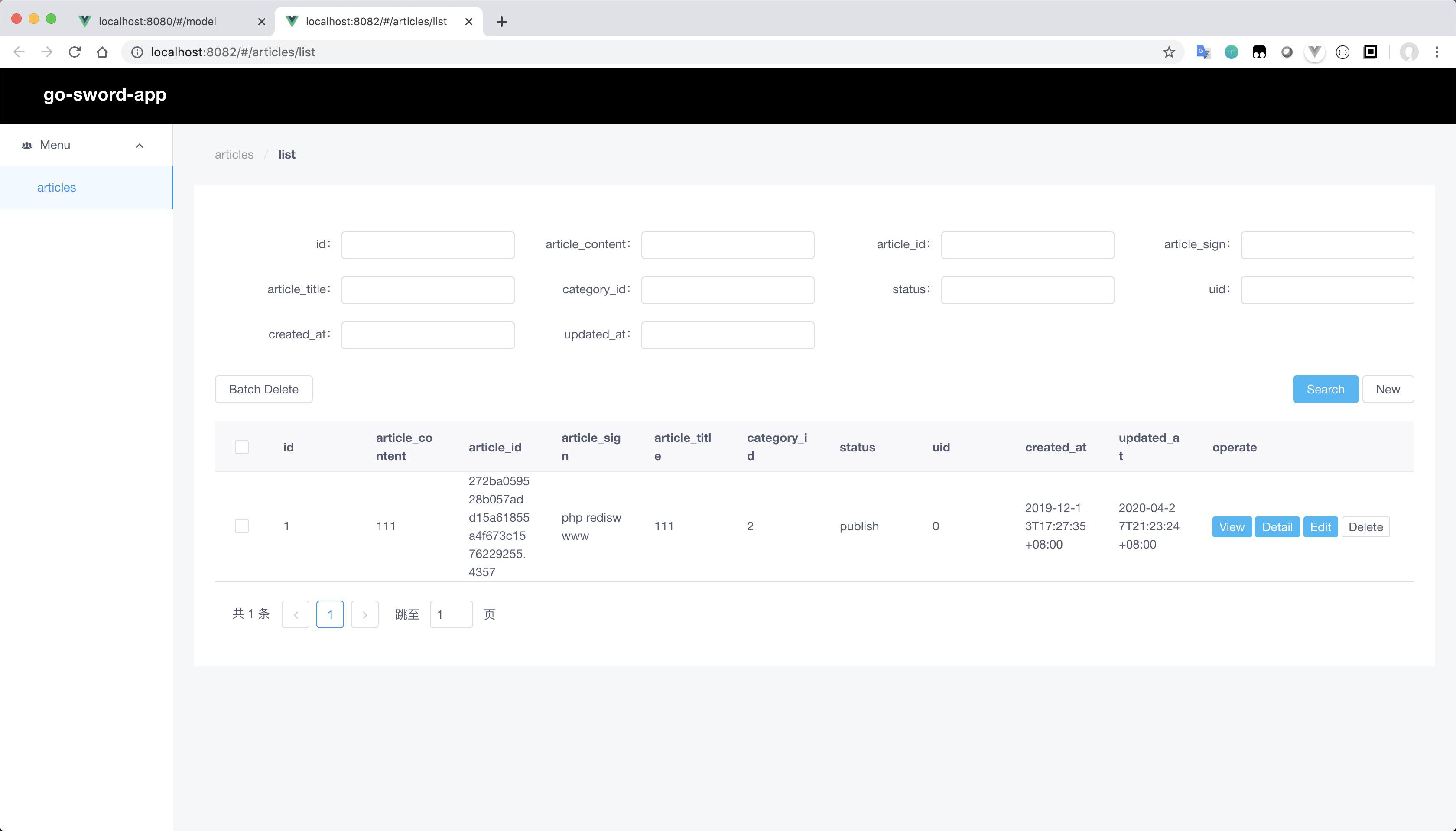Enable the Batch Delete selection mode
The height and width of the screenshot is (831, 1456).
[x=241, y=447]
